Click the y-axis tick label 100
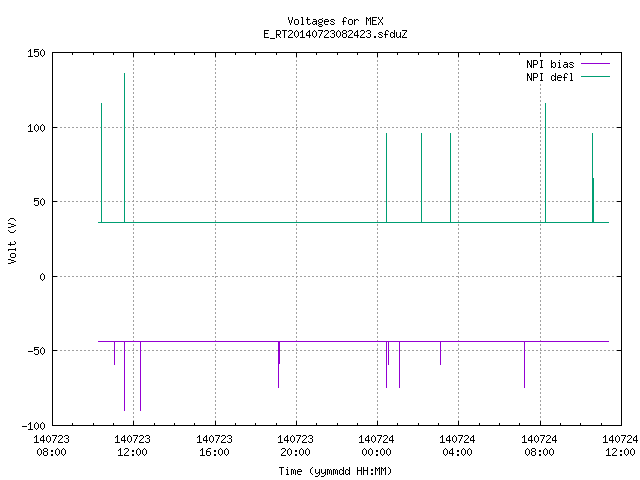The height and width of the screenshot is (480, 640). pyautogui.click(x=36, y=128)
